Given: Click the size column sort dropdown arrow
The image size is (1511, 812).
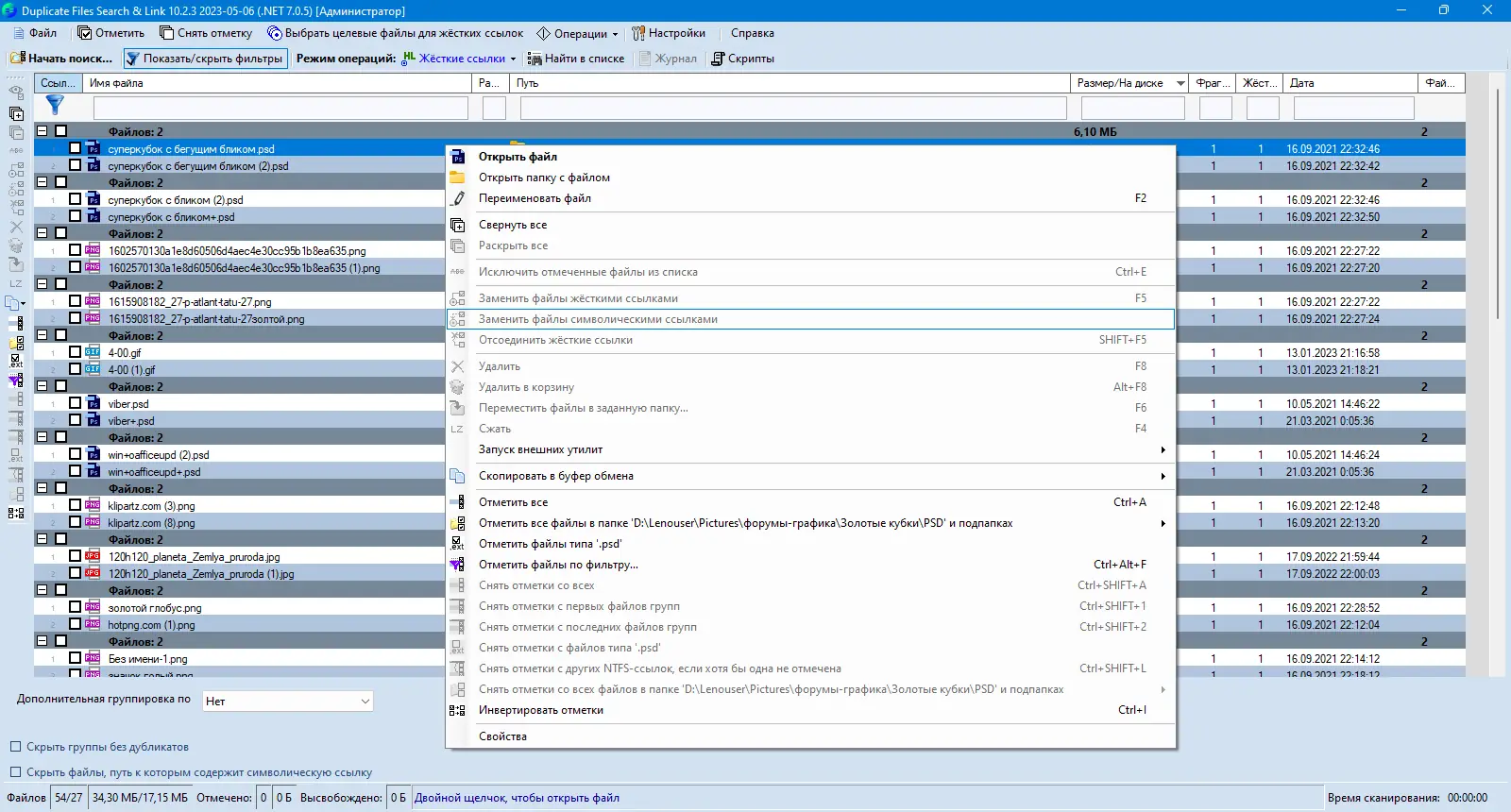Looking at the screenshot, I should coord(1180,83).
